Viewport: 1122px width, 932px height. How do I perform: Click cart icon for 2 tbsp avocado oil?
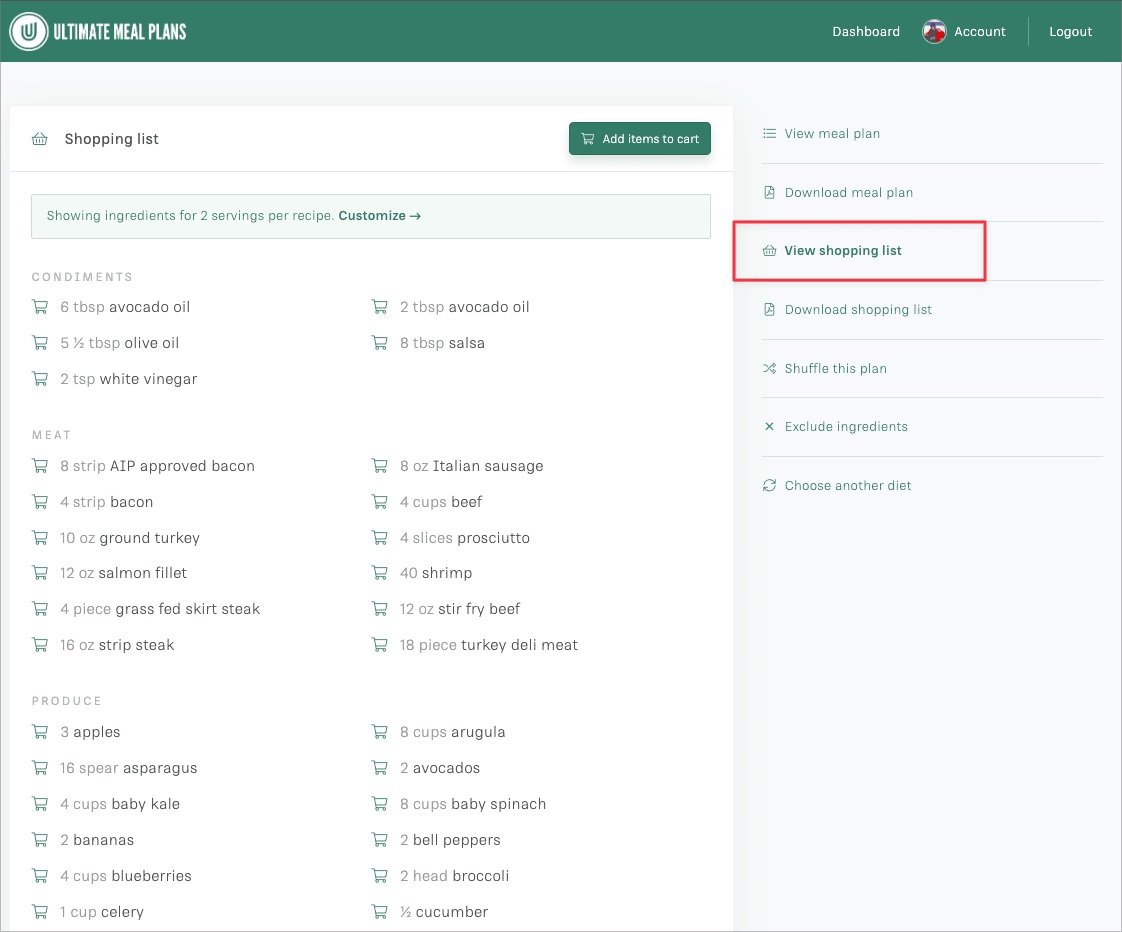click(379, 307)
